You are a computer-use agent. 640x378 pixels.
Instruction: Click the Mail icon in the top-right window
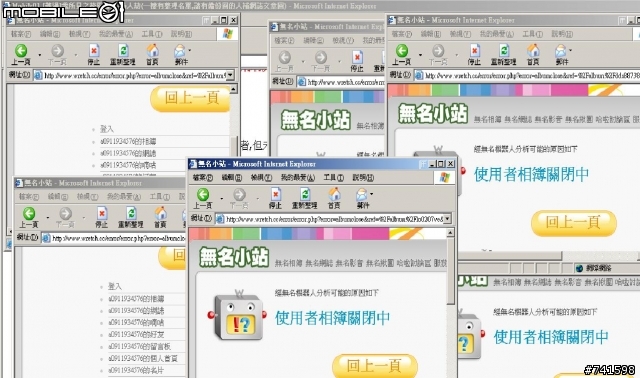[561, 51]
